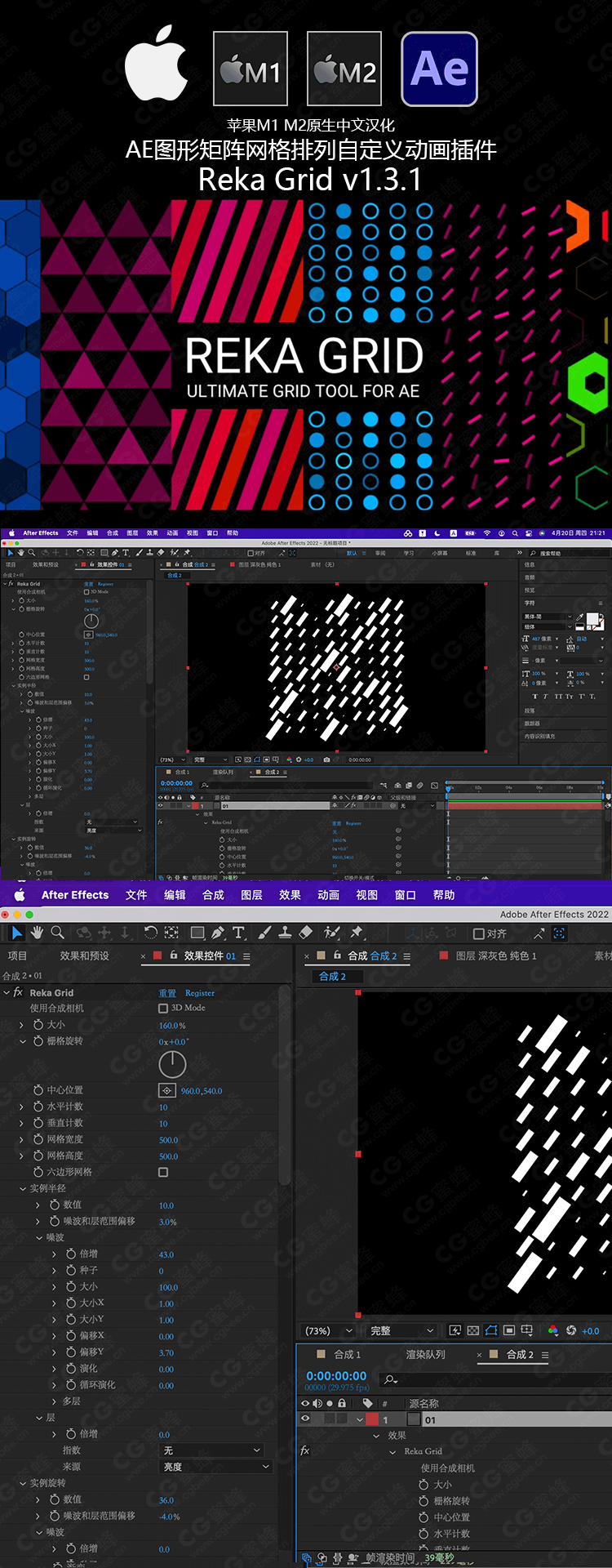Click the Register link in enlarged effect controls

tap(200, 993)
